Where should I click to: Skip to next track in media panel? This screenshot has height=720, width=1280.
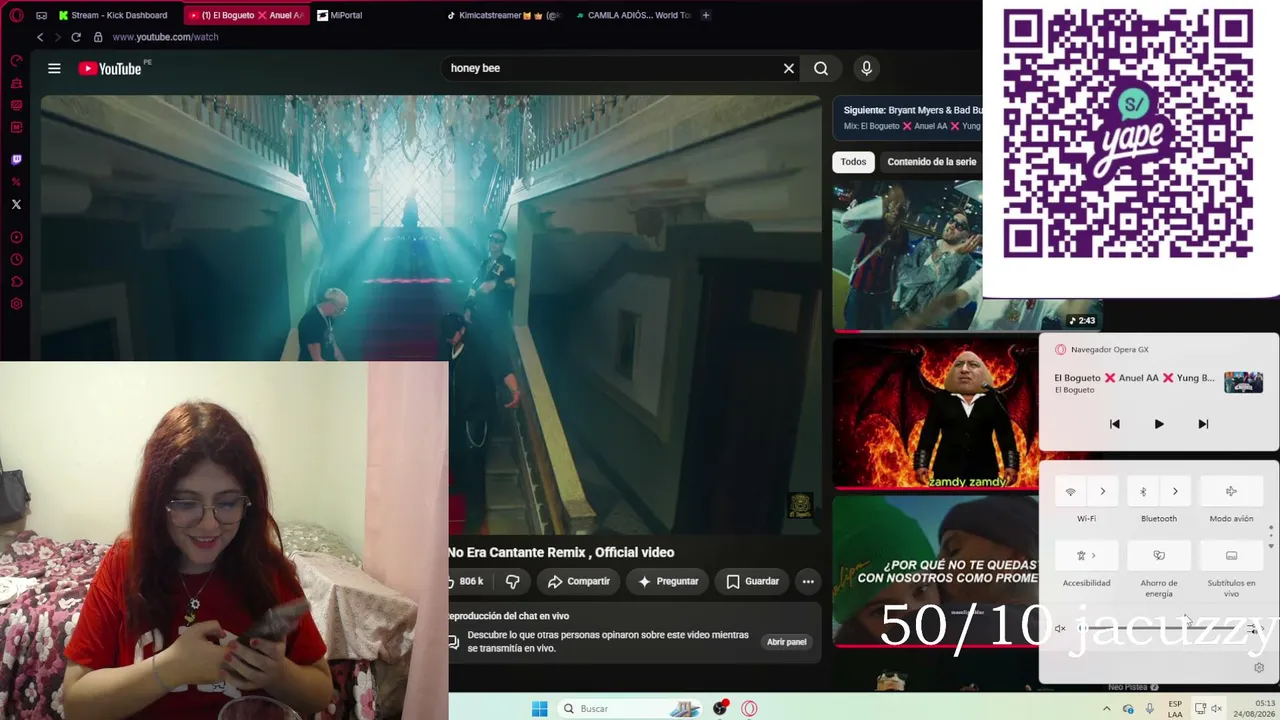pyautogui.click(x=1203, y=424)
